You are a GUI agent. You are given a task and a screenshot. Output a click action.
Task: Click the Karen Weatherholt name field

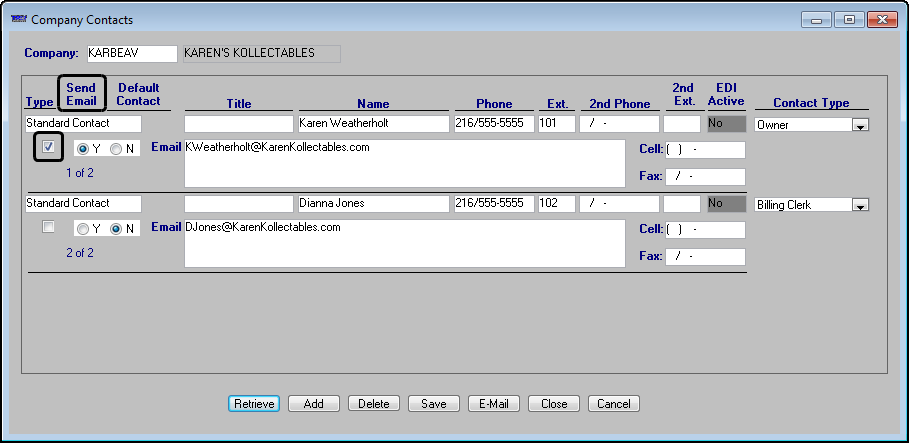click(374, 124)
